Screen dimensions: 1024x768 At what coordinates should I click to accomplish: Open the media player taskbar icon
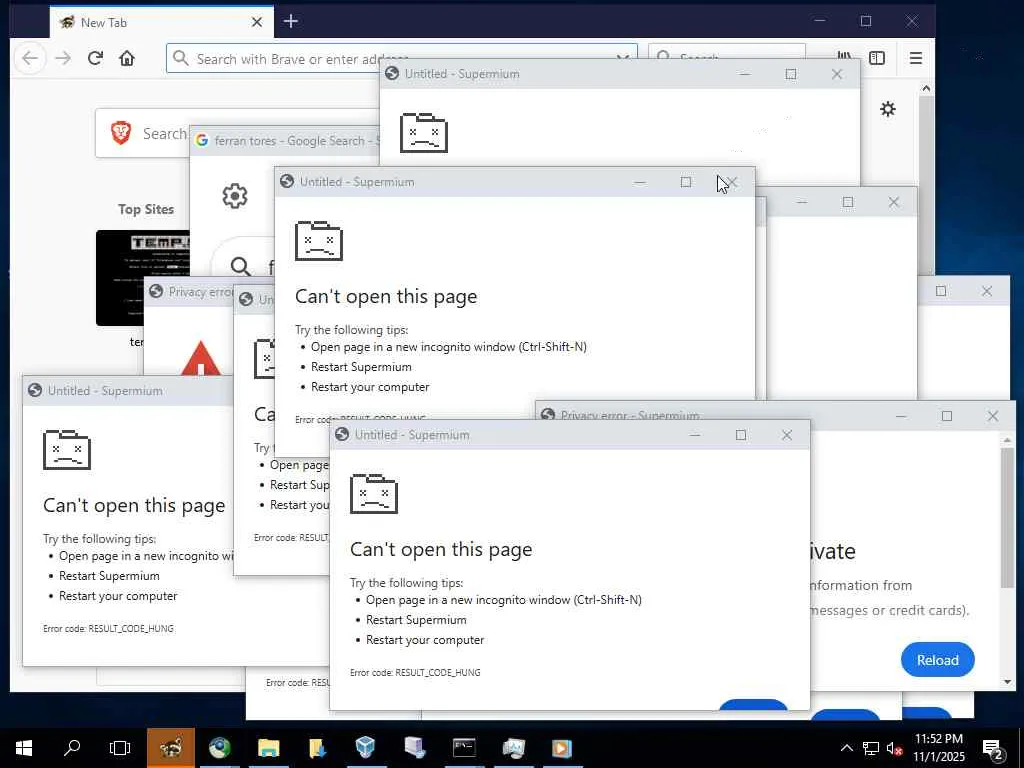coord(562,748)
